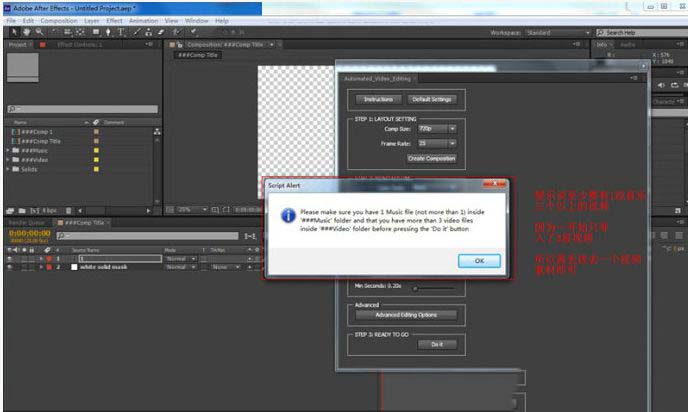The height and width of the screenshot is (412, 688).
Task: Open script Instructions button
Action: click(x=378, y=100)
